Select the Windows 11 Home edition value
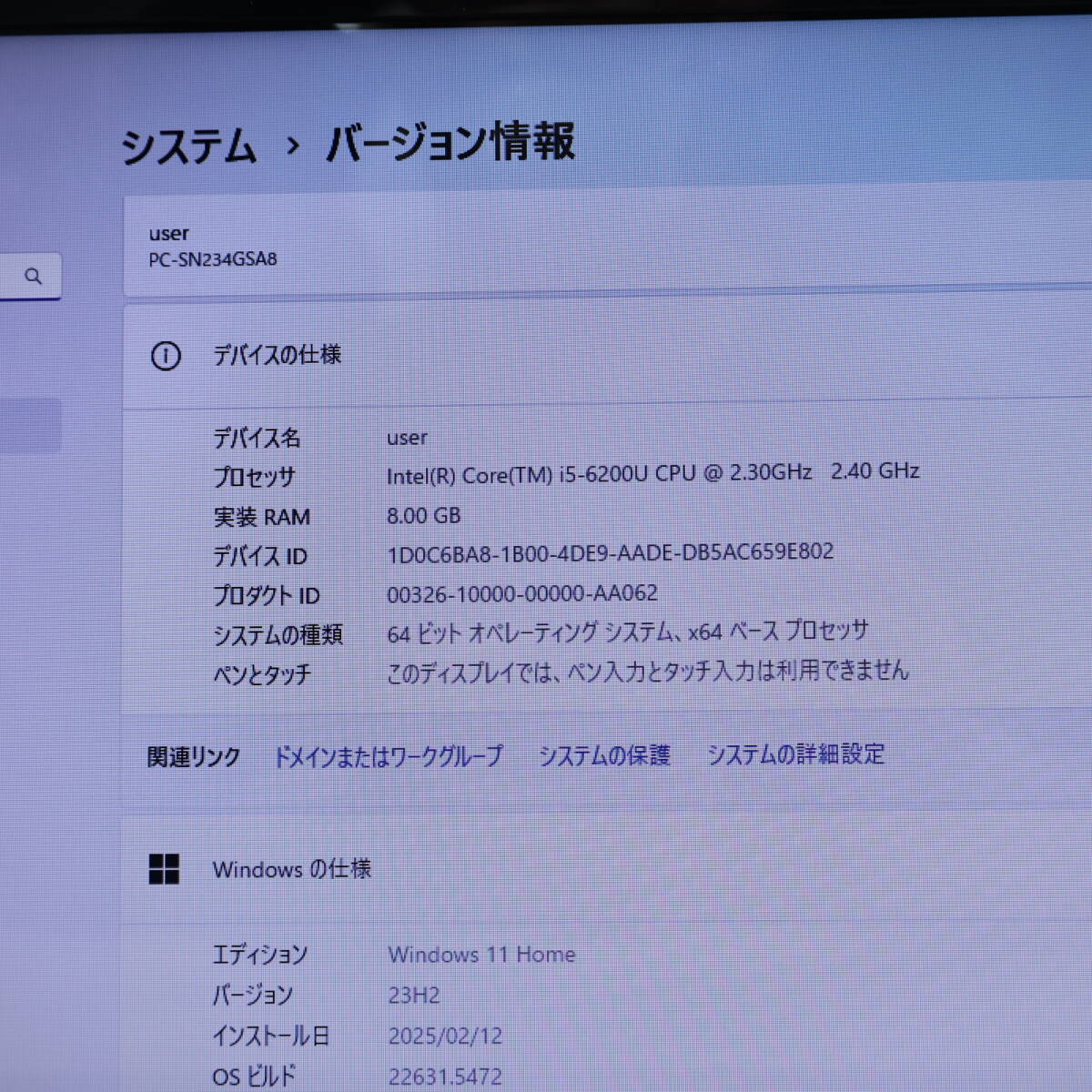The width and height of the screenshot is (1092, 1092). coord(482,955)
